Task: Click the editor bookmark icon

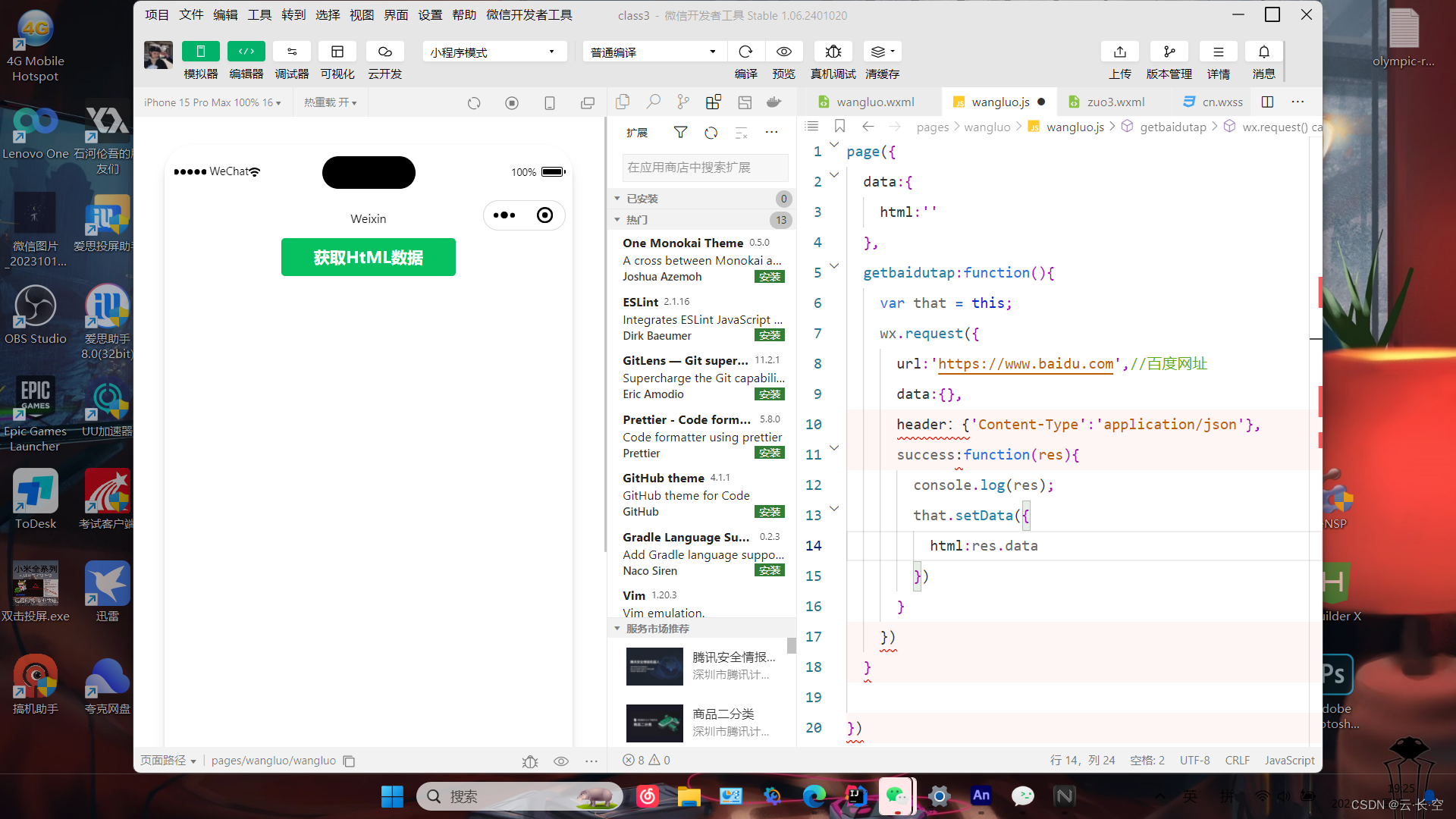Action: tap(839, 126)
